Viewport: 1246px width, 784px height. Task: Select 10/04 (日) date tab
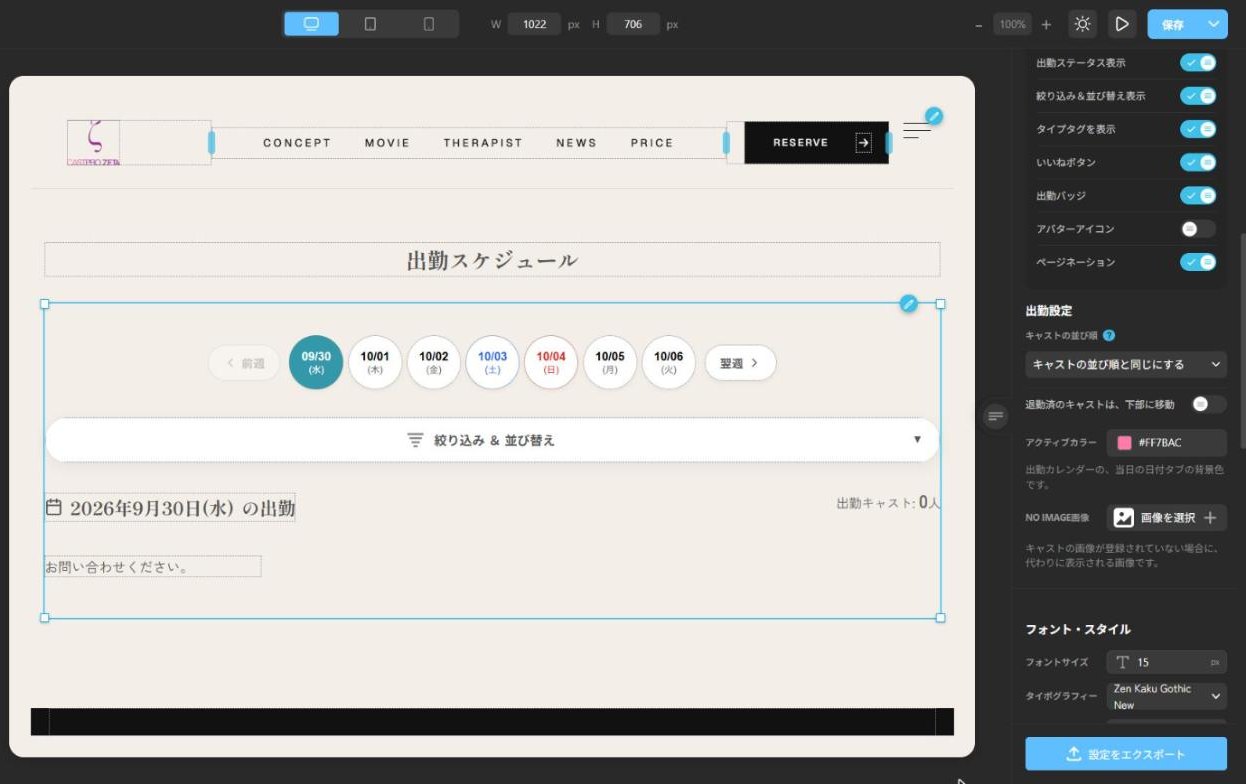[x=551, y=362]
